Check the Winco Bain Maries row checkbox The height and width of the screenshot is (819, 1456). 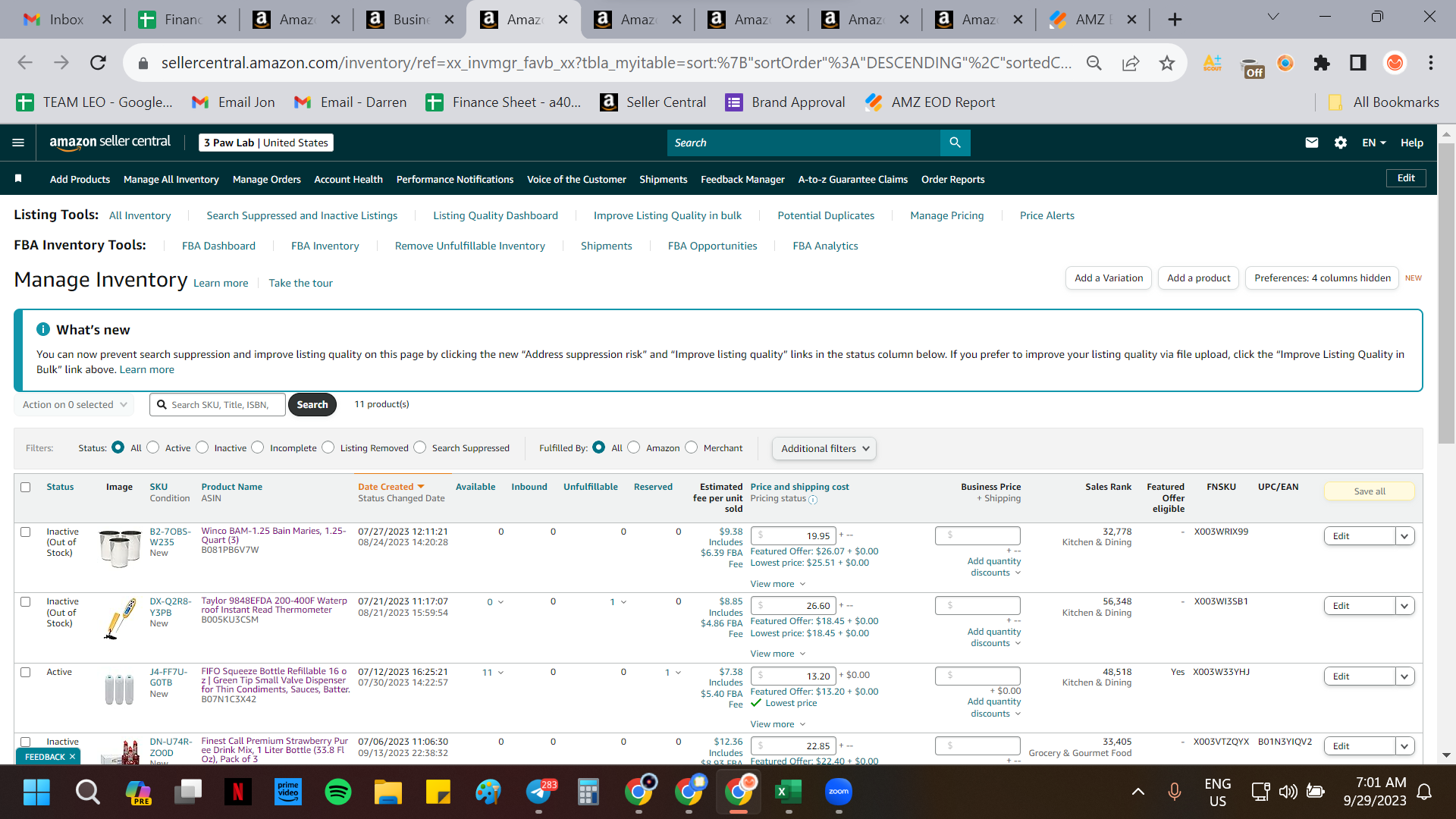pyautogui.click(x=26, y=532)
